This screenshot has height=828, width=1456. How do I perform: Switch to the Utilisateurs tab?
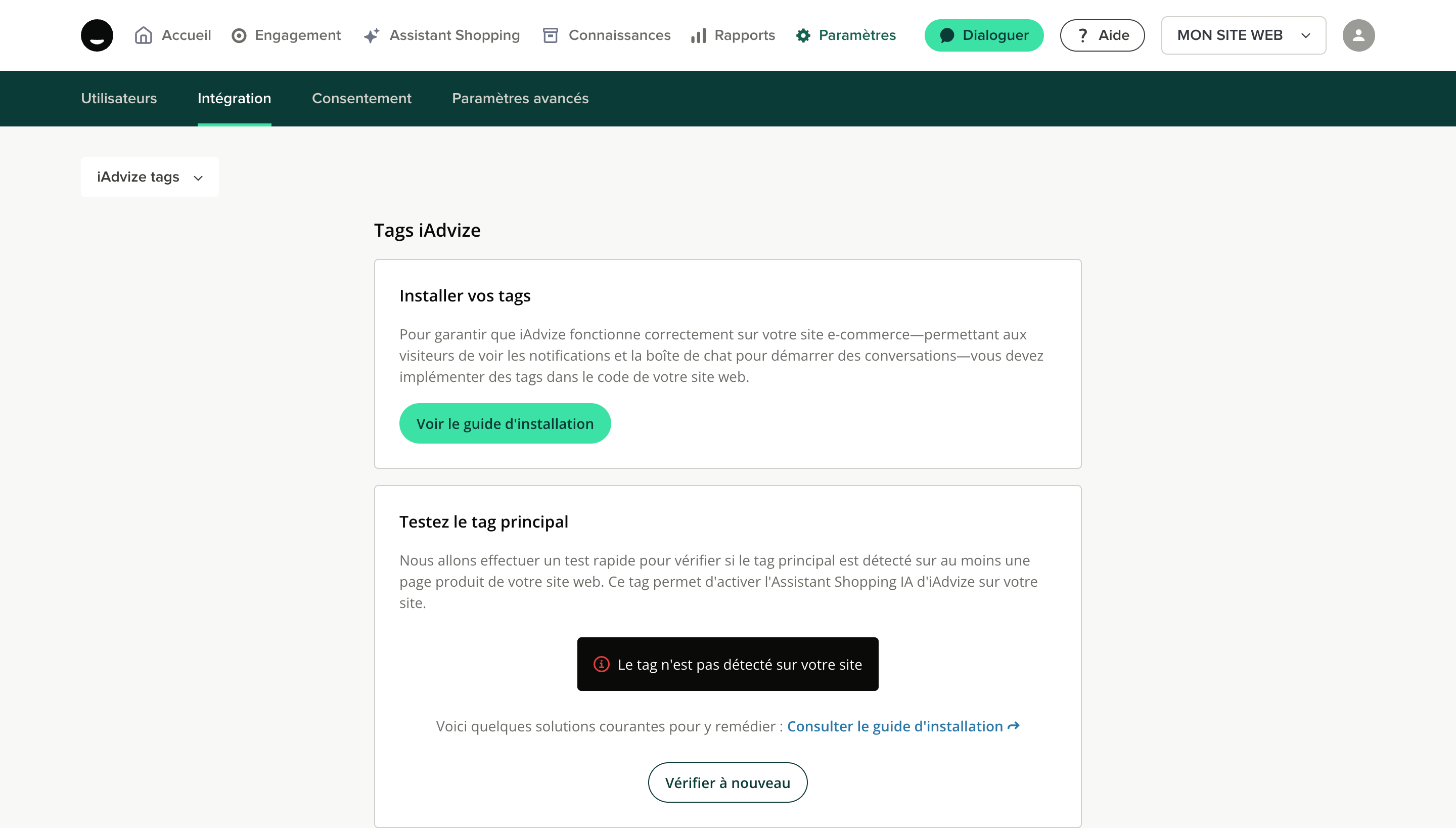(119, 99)
